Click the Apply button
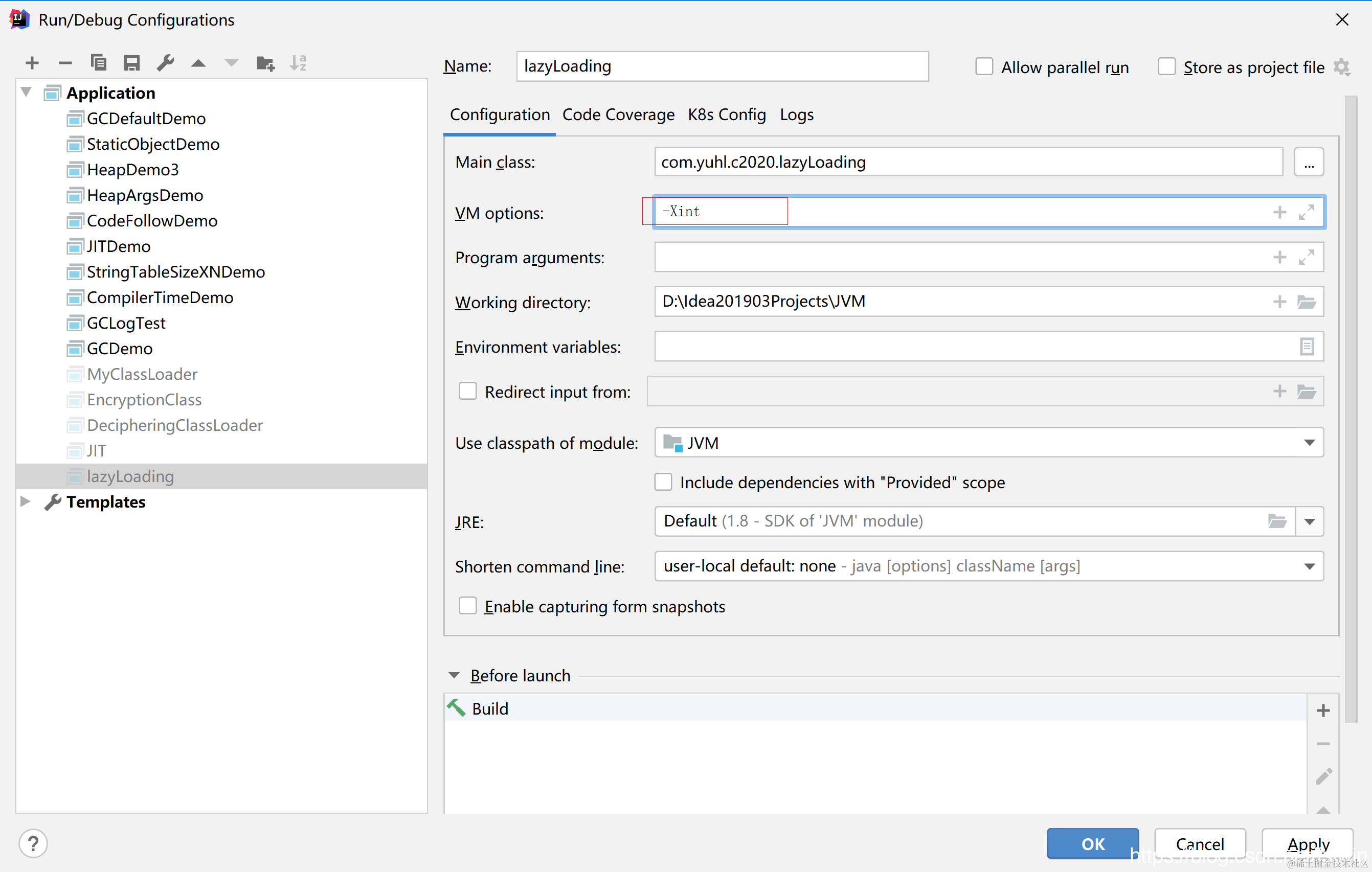The height and width of the screenshot is (872, 1372). [x=1308, y=843]
